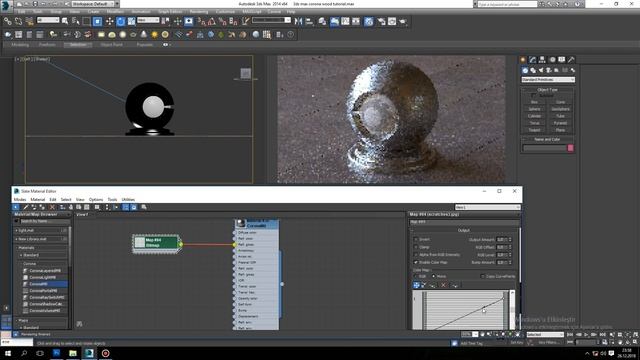Screen dimensions: 640x360
Task: Open the Material Editor from main toolbar
Action: (x=369, y=21)
